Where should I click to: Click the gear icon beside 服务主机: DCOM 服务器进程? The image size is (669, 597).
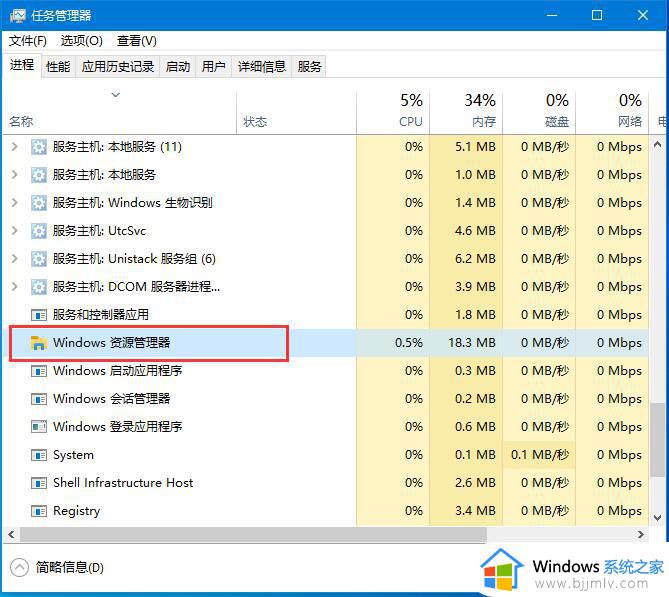pyautogui.click(x=39, y=287)
